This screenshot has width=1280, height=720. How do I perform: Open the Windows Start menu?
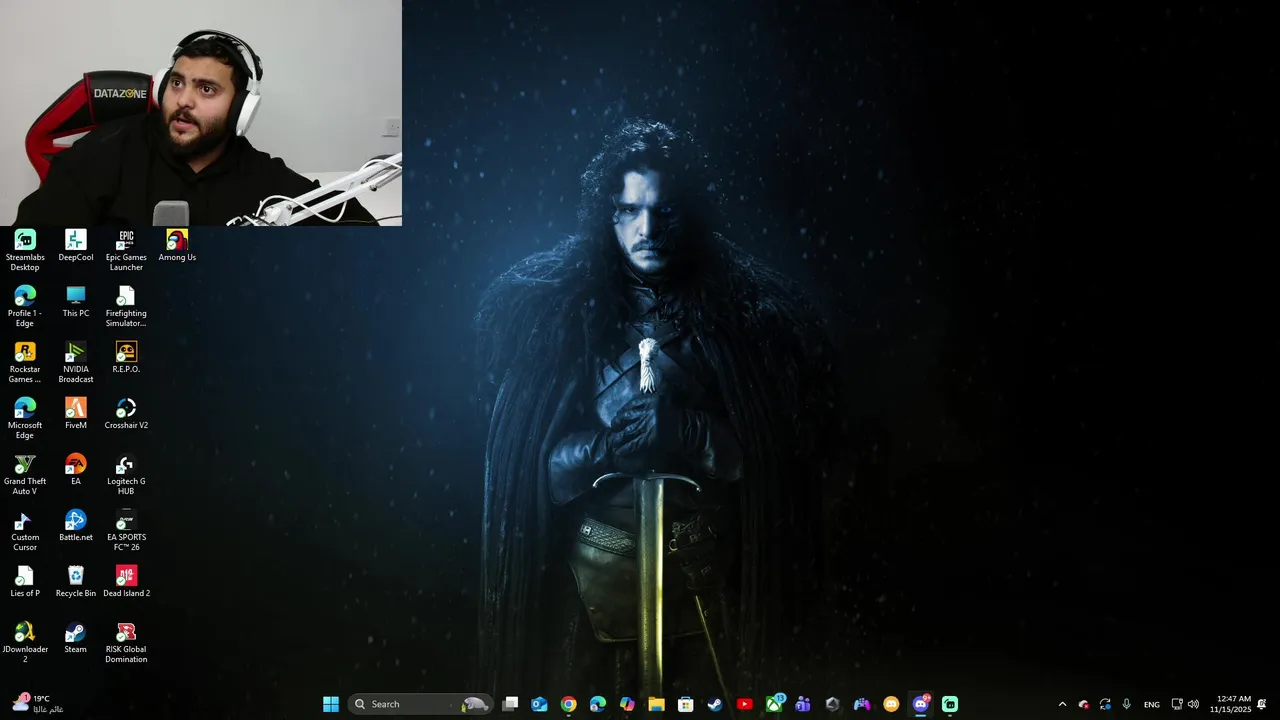click(331, 704)
